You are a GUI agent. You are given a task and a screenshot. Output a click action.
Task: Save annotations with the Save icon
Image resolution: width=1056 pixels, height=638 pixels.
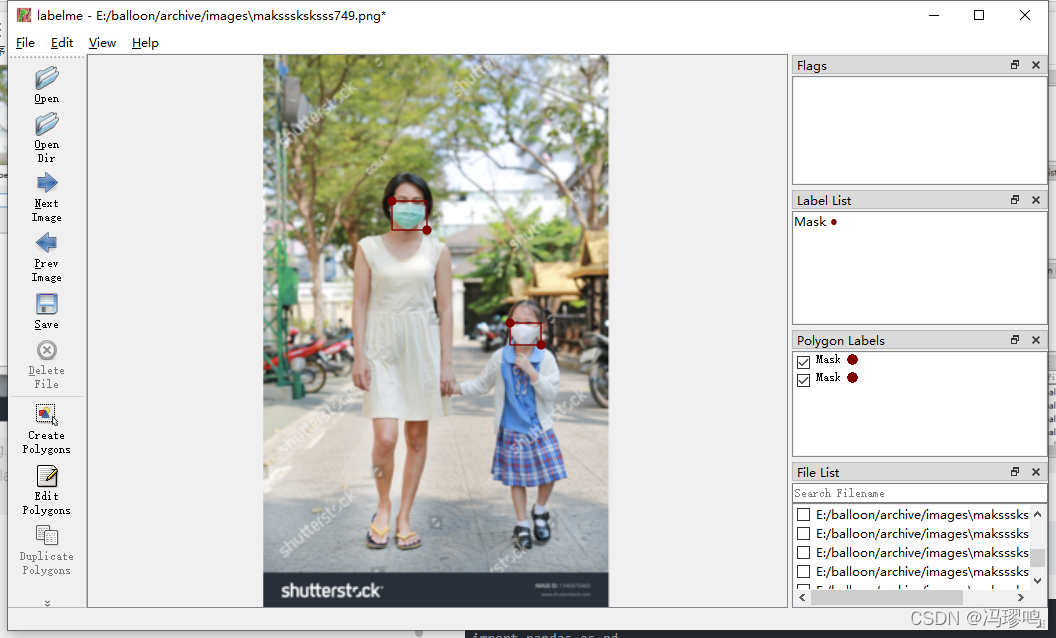(46, 304)
